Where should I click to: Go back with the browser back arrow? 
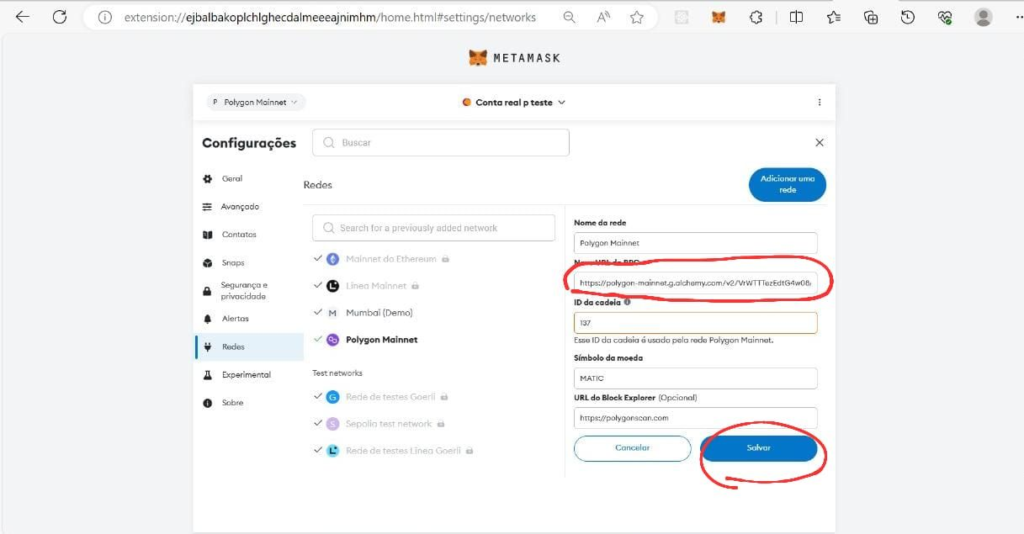coord(22,17)
